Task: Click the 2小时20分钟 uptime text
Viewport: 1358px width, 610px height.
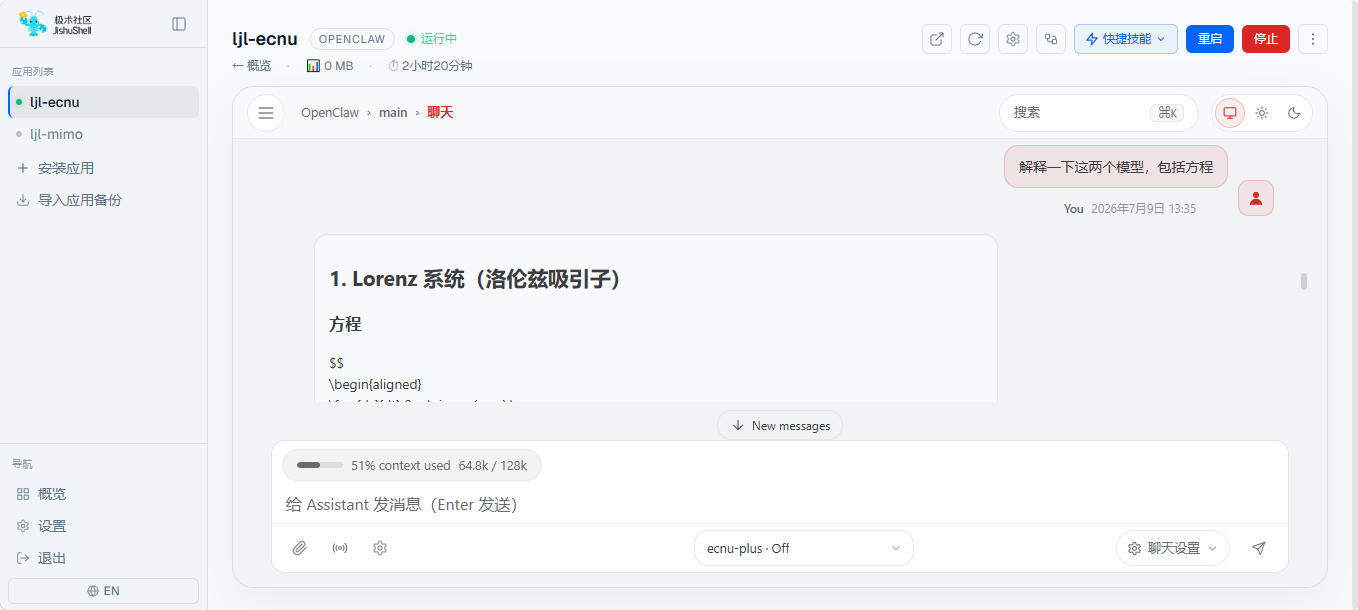Action: [x=430, y=66]
